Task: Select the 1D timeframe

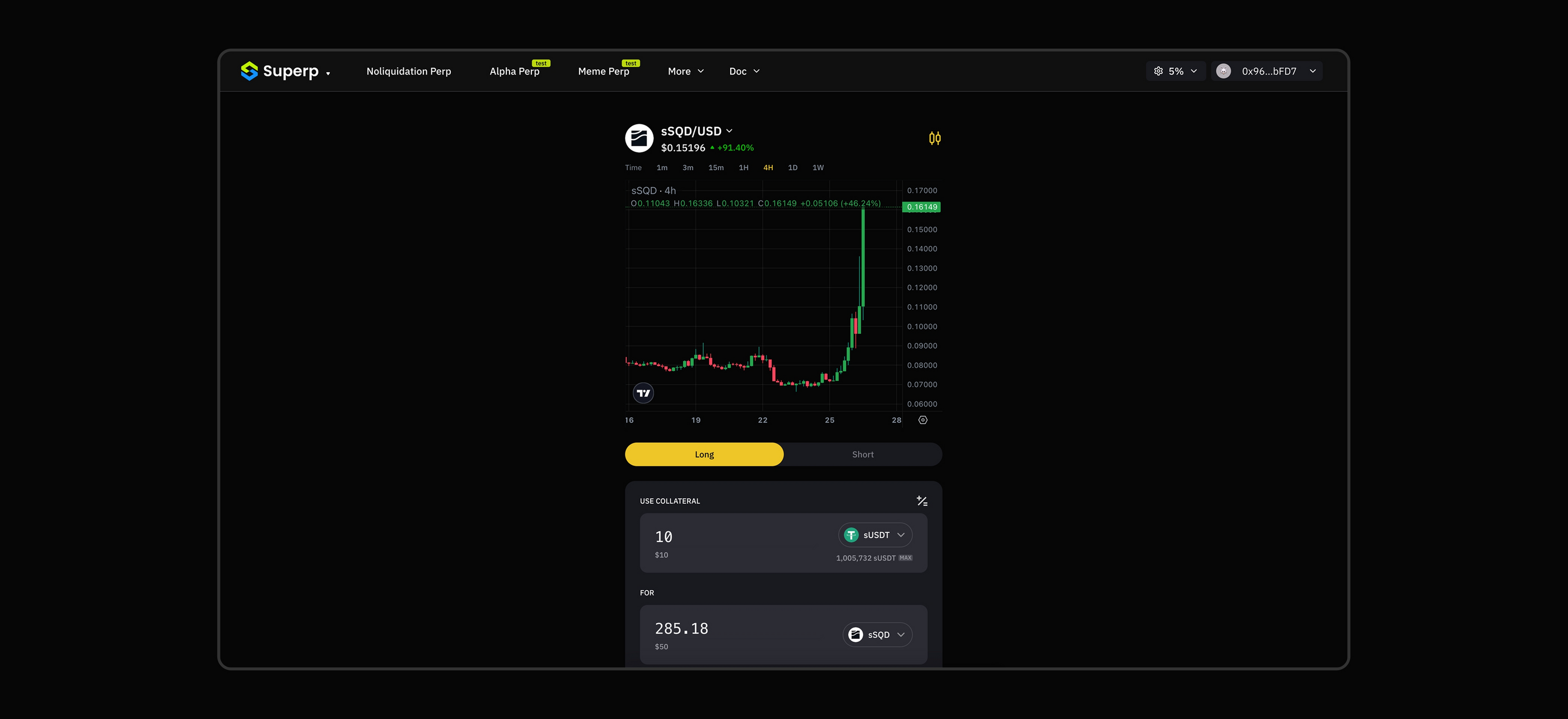Action: click(792, 167)
